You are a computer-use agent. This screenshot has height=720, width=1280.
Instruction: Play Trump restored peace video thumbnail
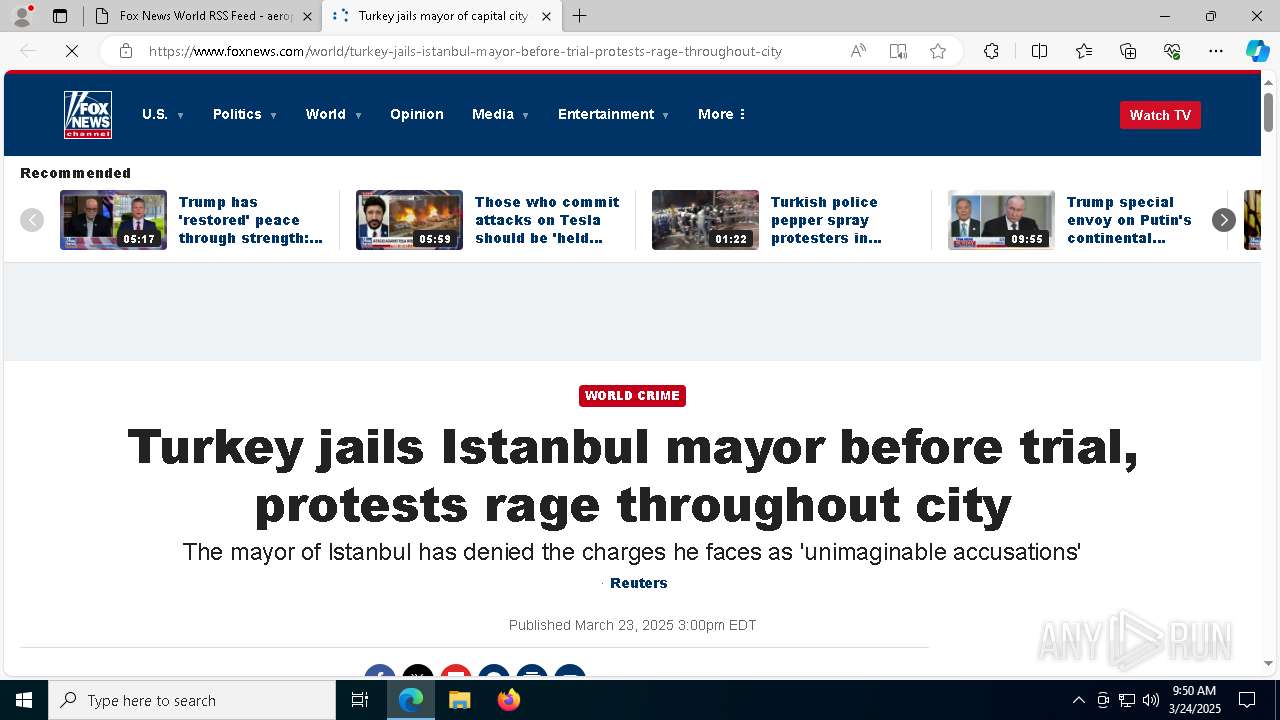coord(113,220)
